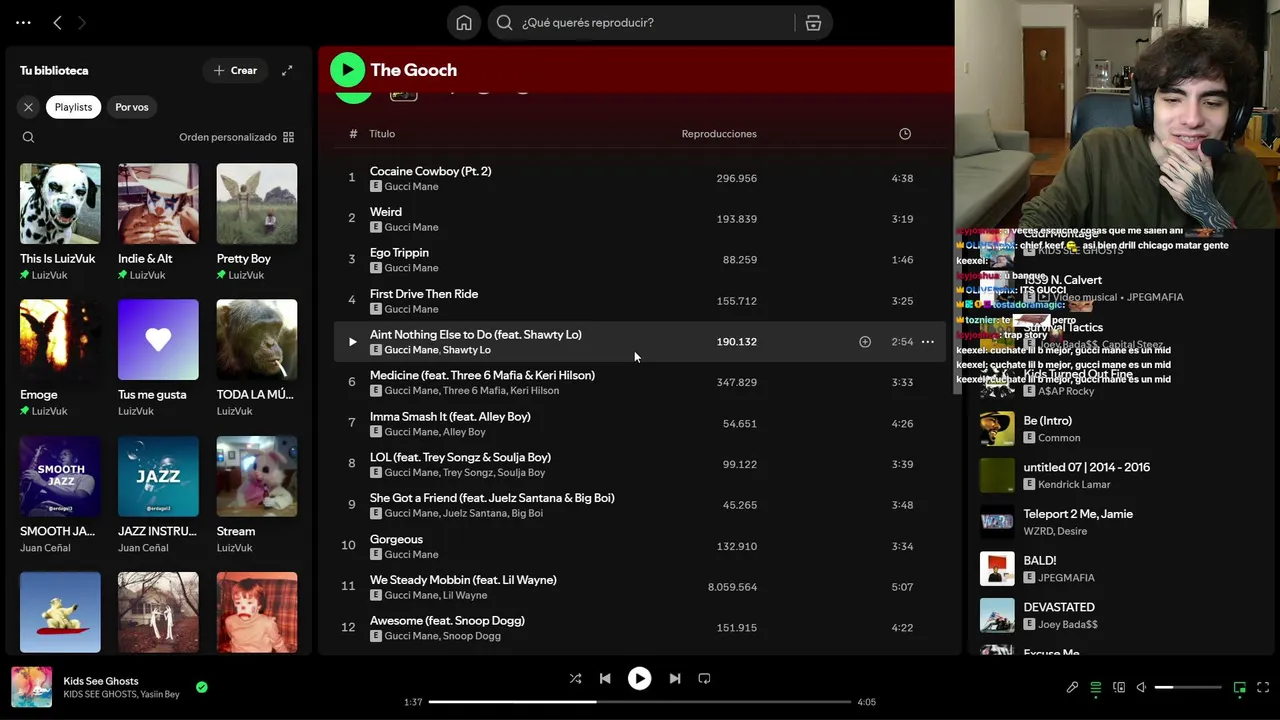
Task: Clear the library filter with the X
Action: click(28, 107)
